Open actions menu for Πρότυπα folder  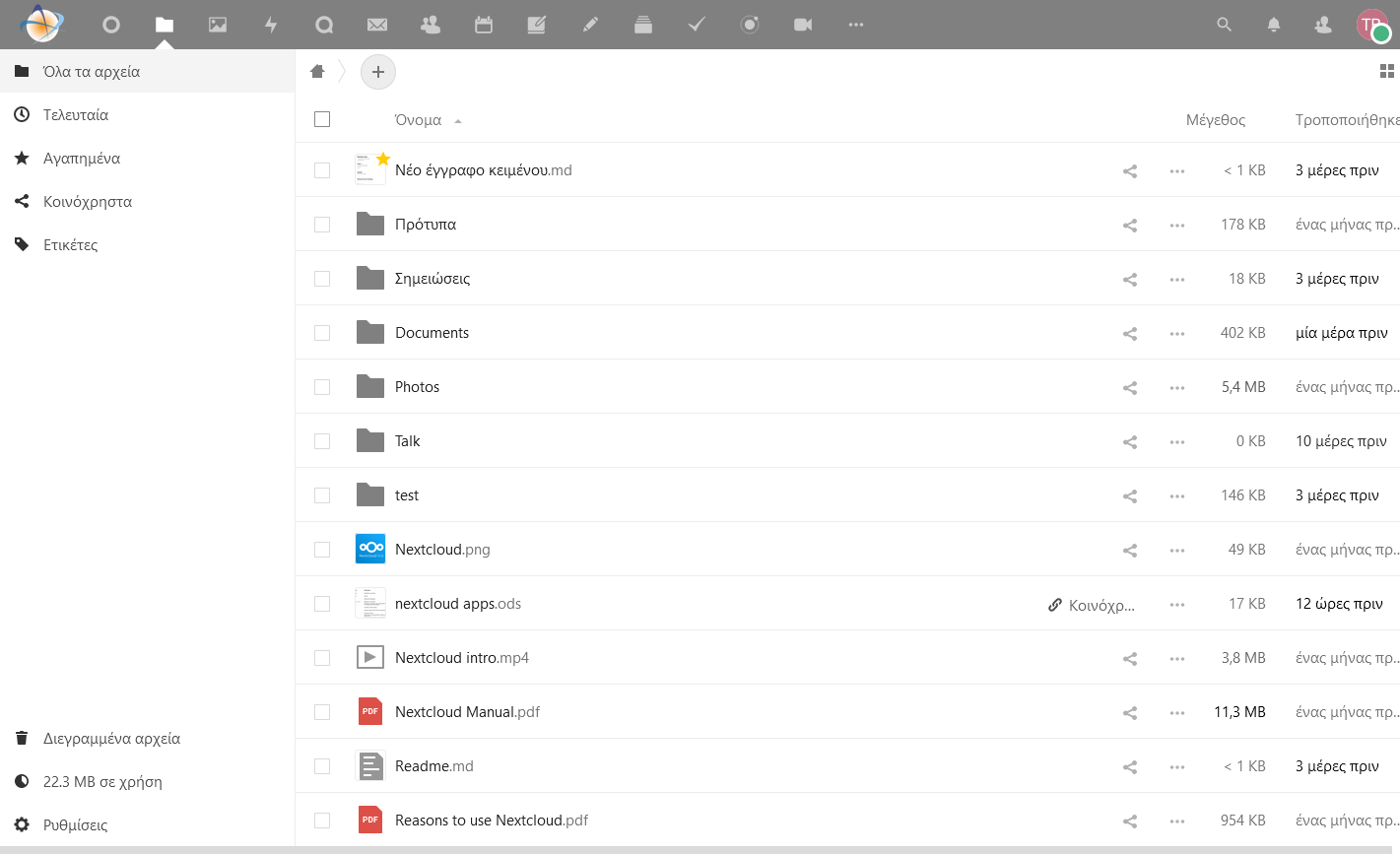1177,226
